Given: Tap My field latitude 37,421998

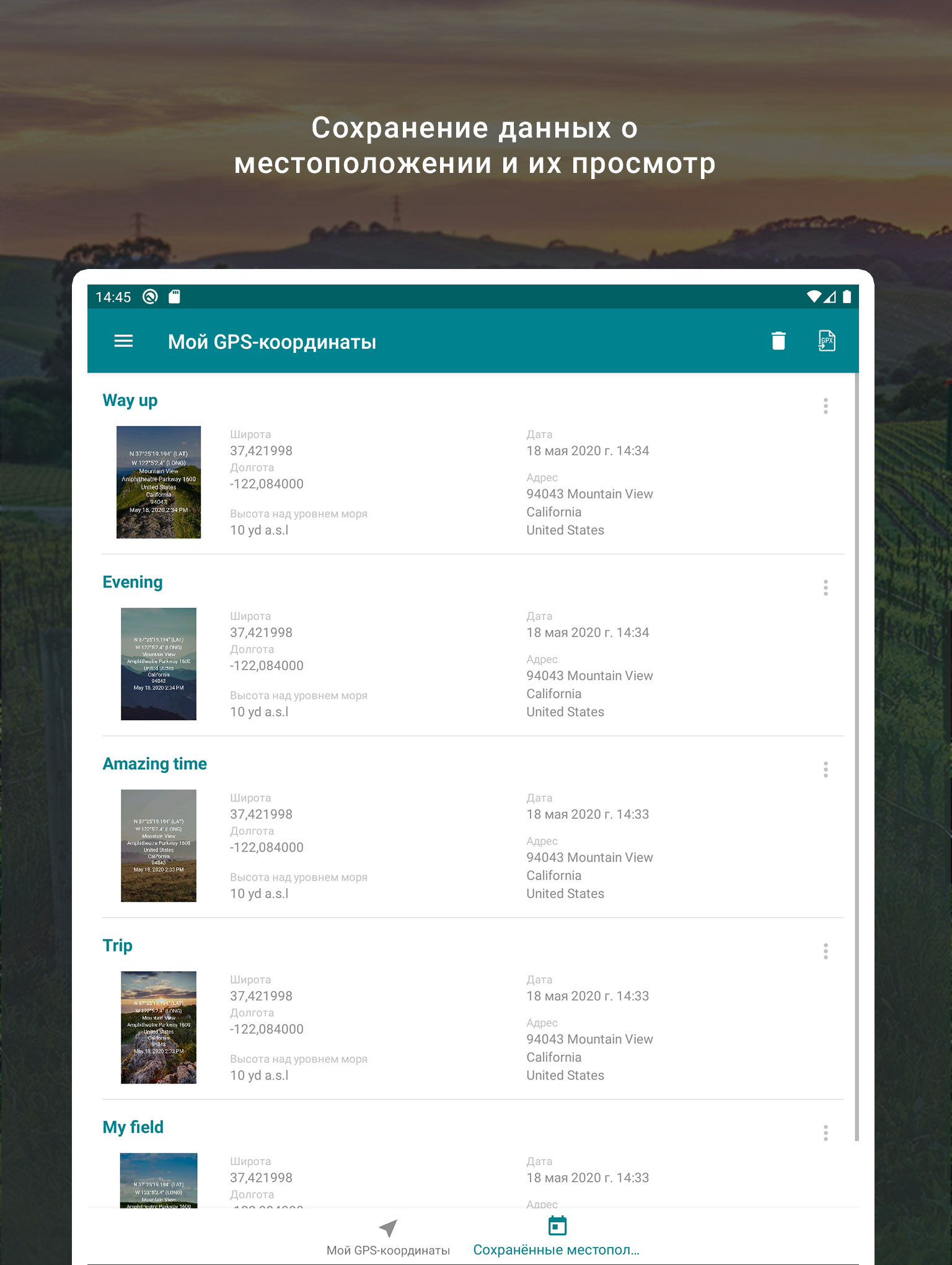Looking at the screenshot, I should [261, 1178].
